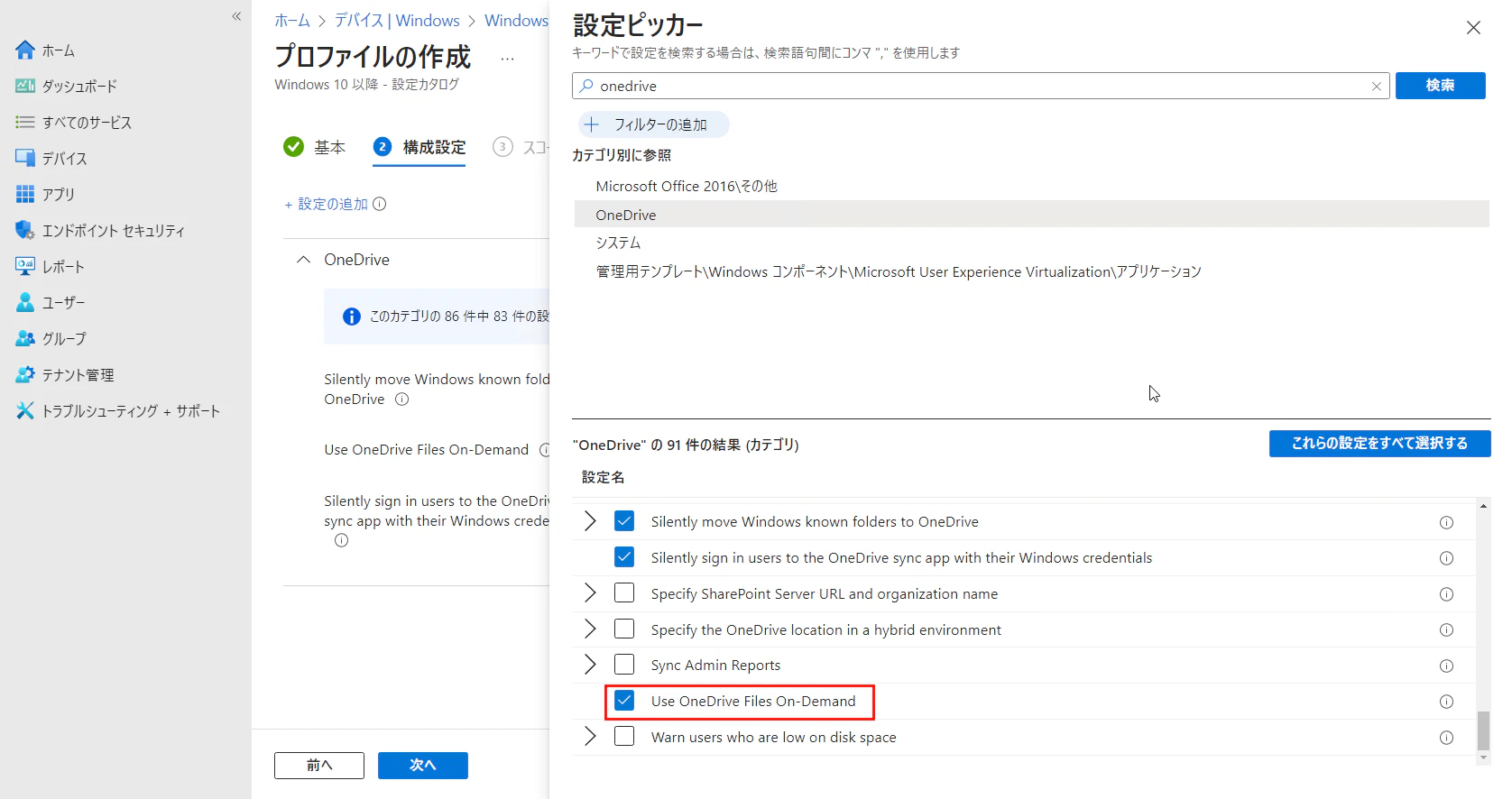Click the scroll up arrow of the results list
The height and width of the screenshot is (799, 1512).
[1483, 506]
